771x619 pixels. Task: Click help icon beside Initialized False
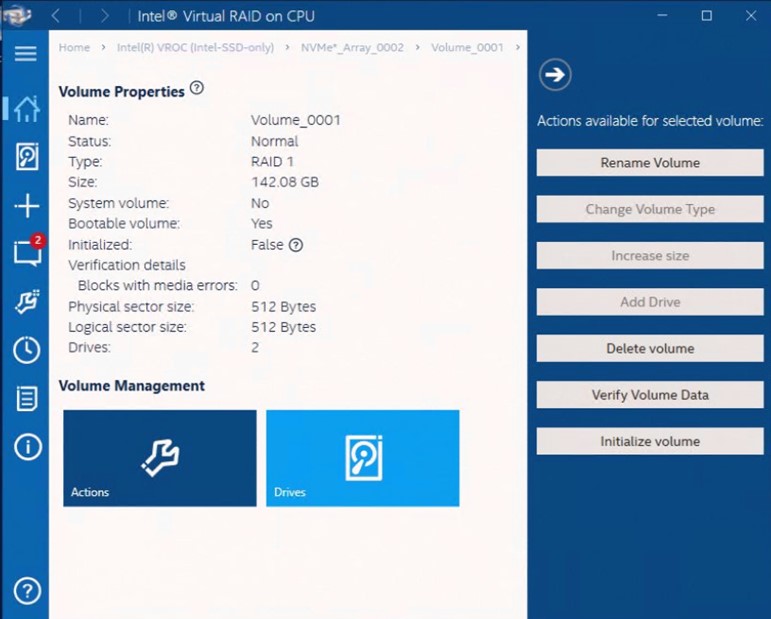(x=295, y=245)
